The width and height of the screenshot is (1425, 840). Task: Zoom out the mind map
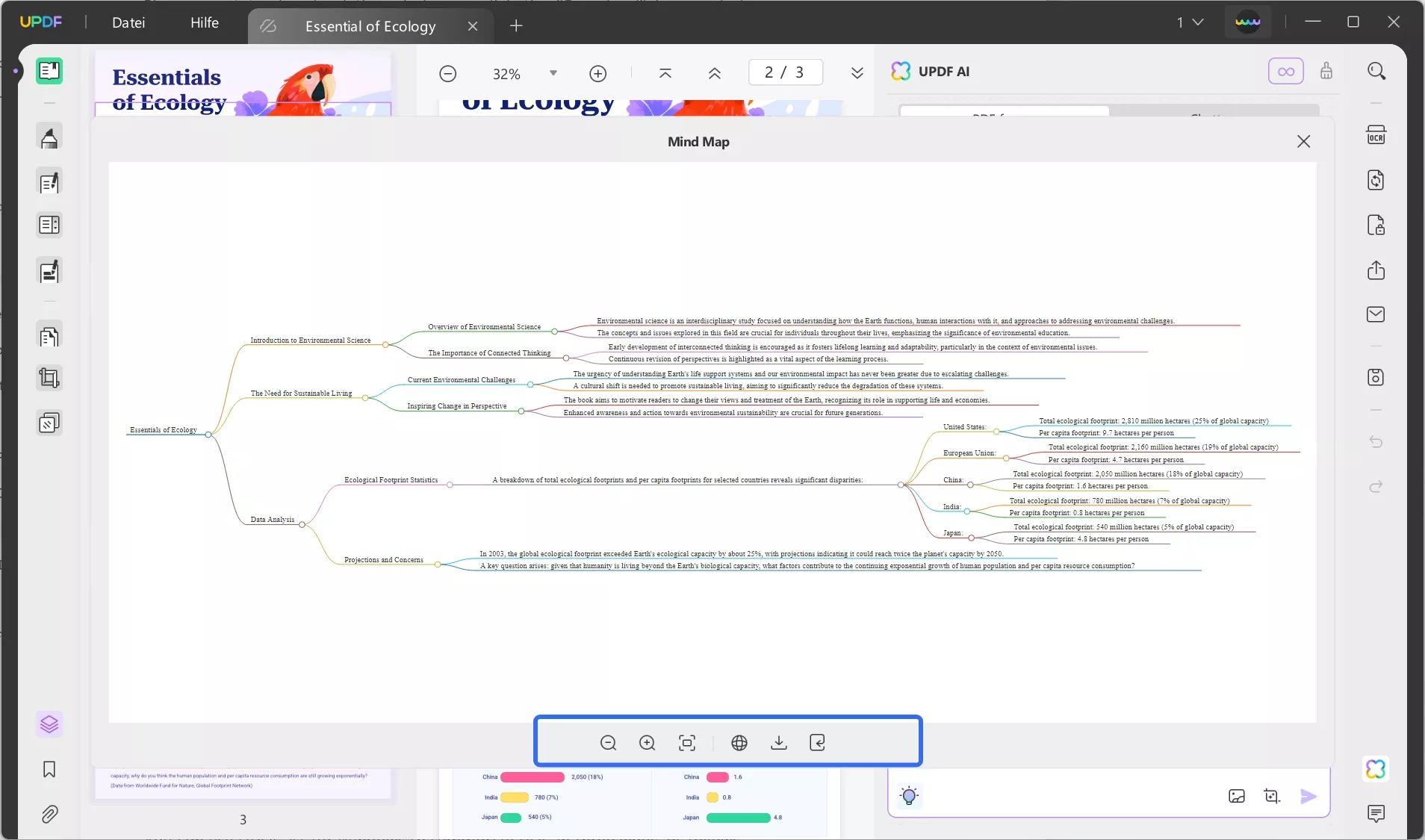[x=609, y=743]
